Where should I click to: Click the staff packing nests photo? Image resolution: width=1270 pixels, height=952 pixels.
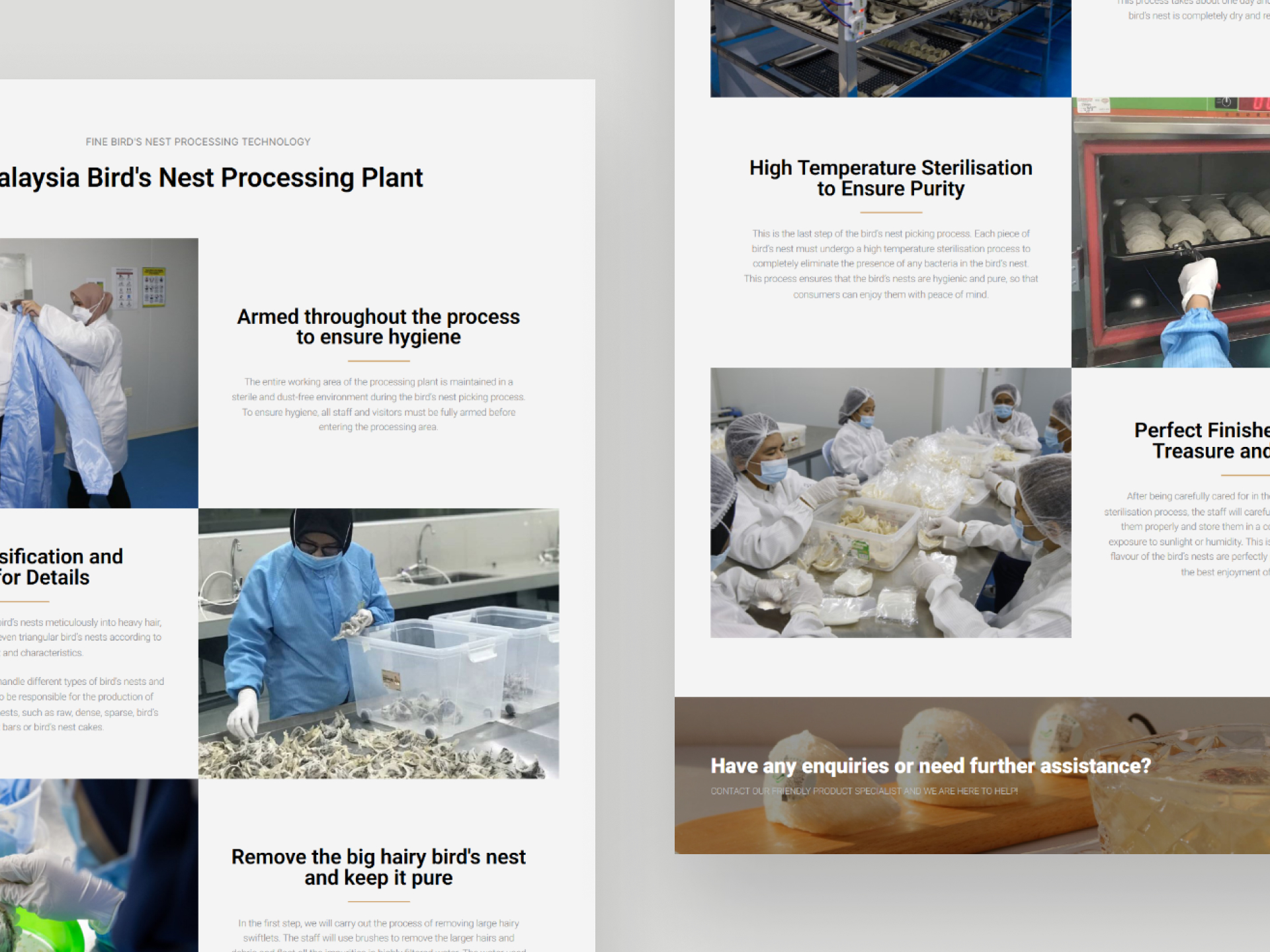click(x=890, y=502)
